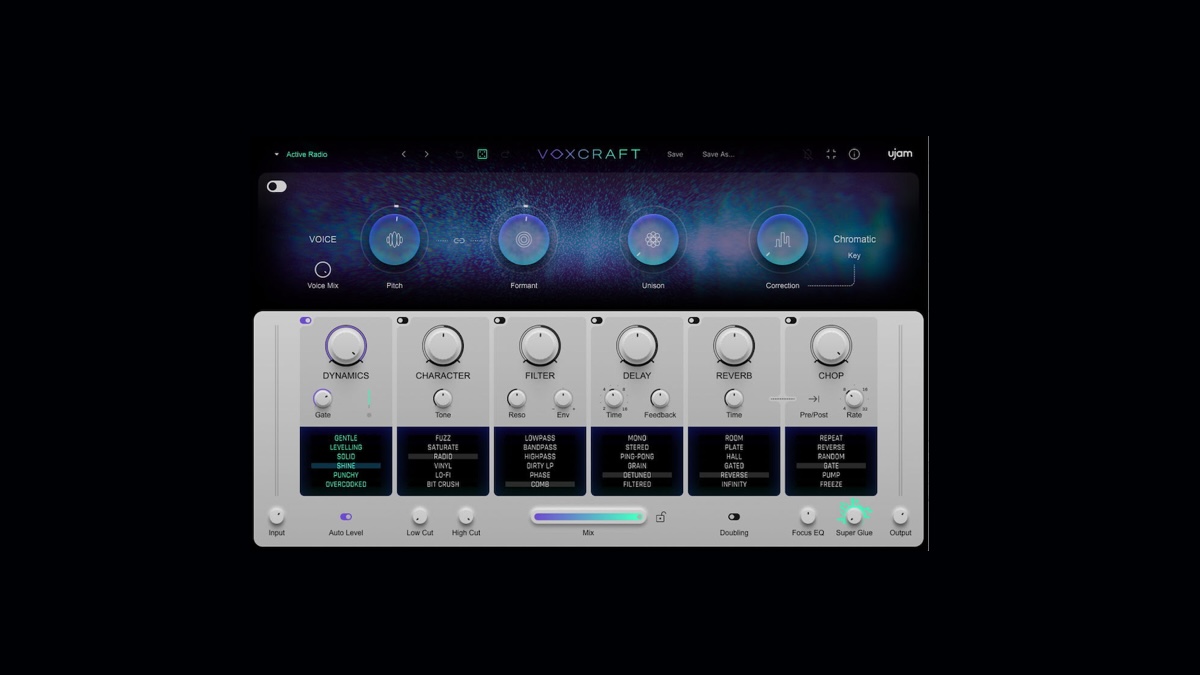Image resolution: width=1200 pixels, height=675 pixels.
Task: Click the next preset arrow
Action: coord(427,154)
